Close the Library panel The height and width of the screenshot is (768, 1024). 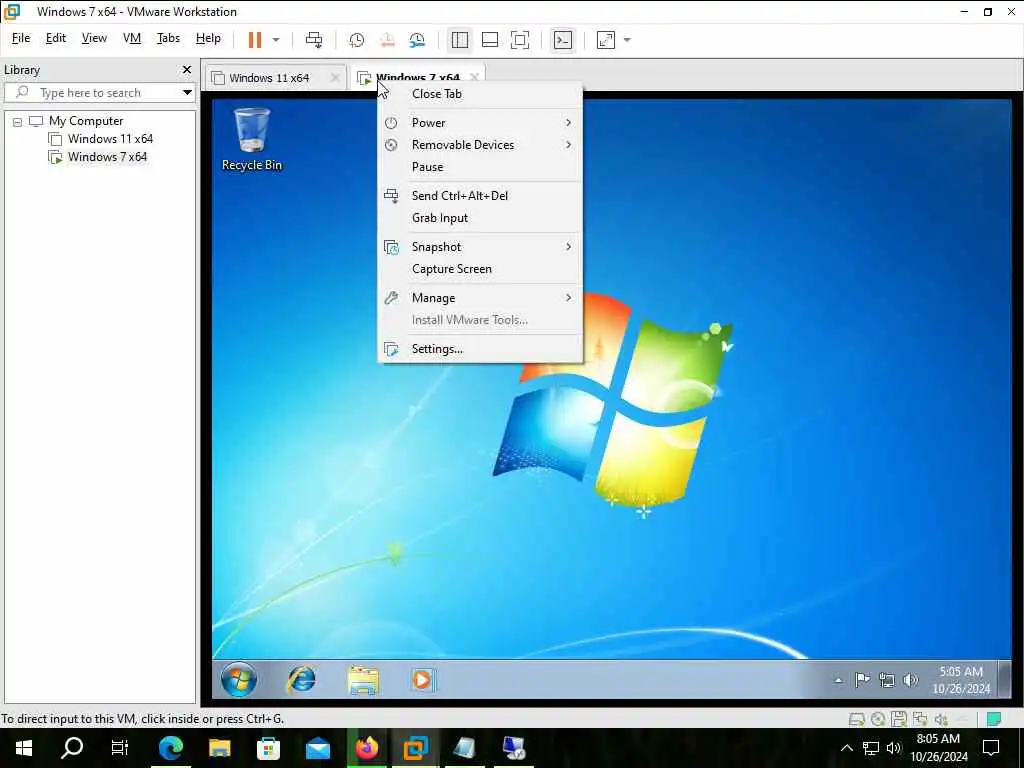pyautogui.click(x=187, y=69)
